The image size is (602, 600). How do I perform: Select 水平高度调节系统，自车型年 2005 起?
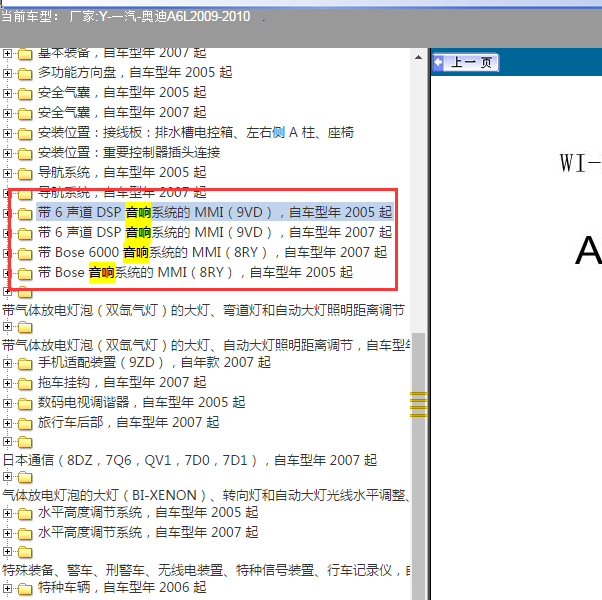pos(148,512)
